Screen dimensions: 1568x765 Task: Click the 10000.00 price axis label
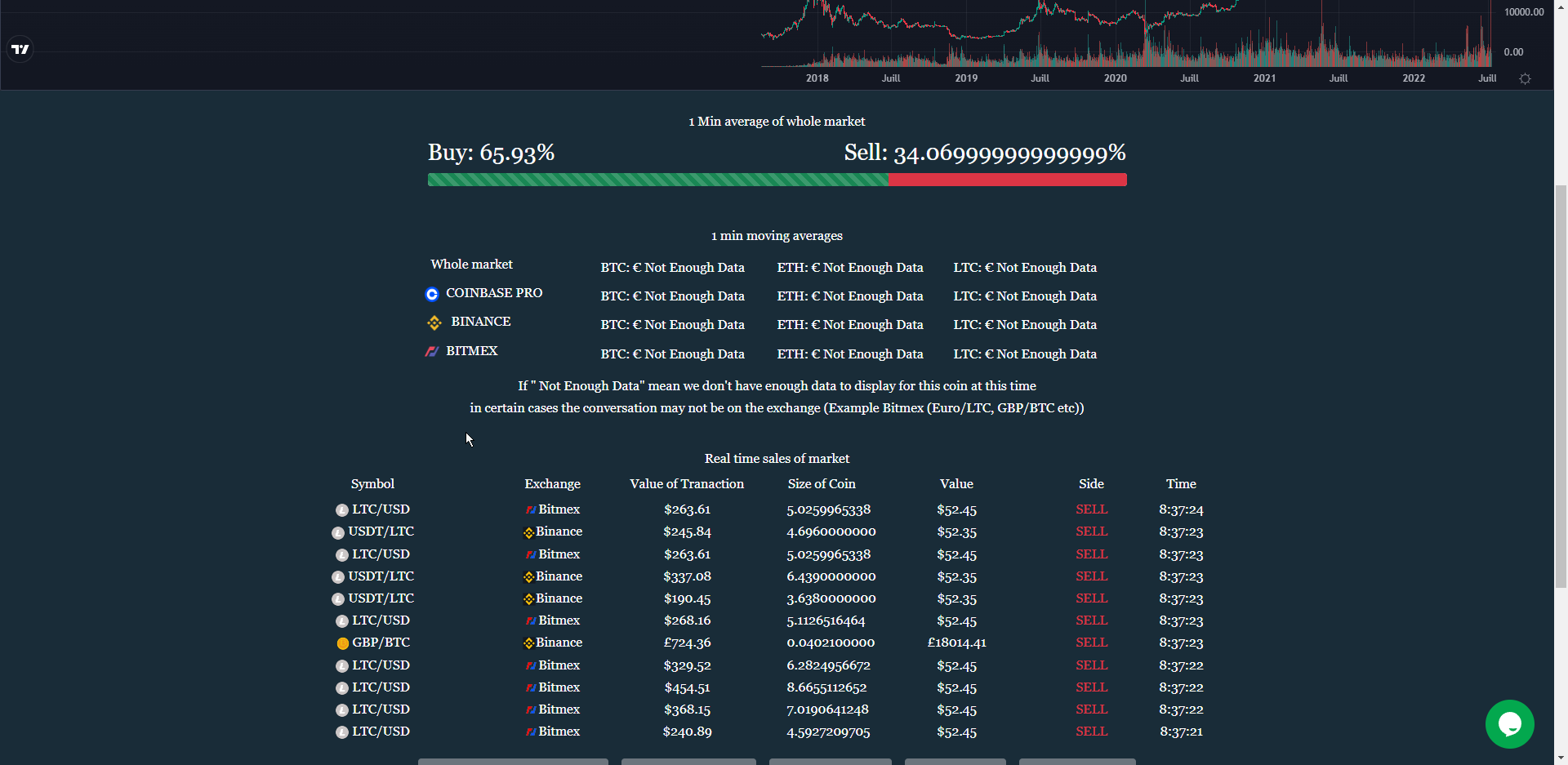point(1524,12)
